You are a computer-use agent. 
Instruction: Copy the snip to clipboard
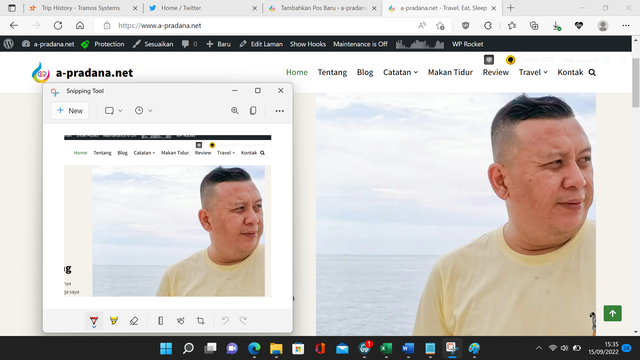click(x=253, y=111)
